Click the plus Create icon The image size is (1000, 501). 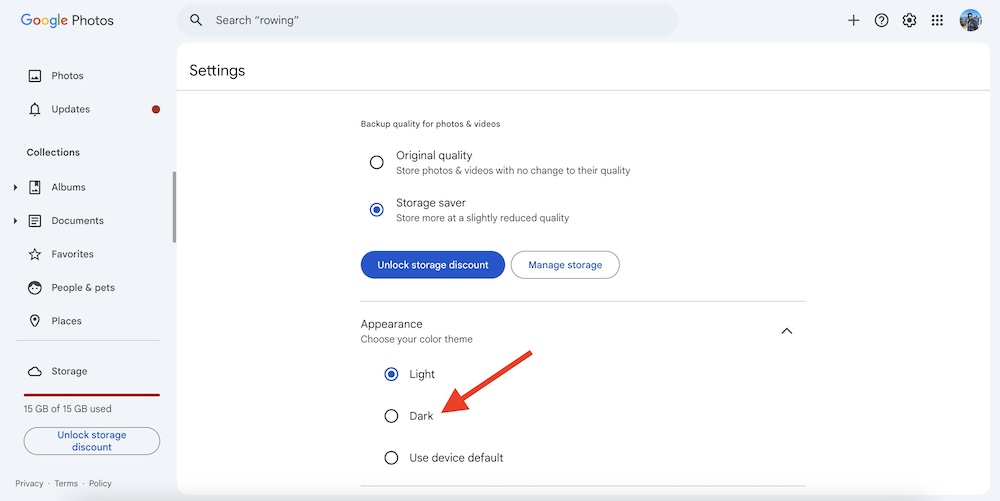(x=853, y=20)
